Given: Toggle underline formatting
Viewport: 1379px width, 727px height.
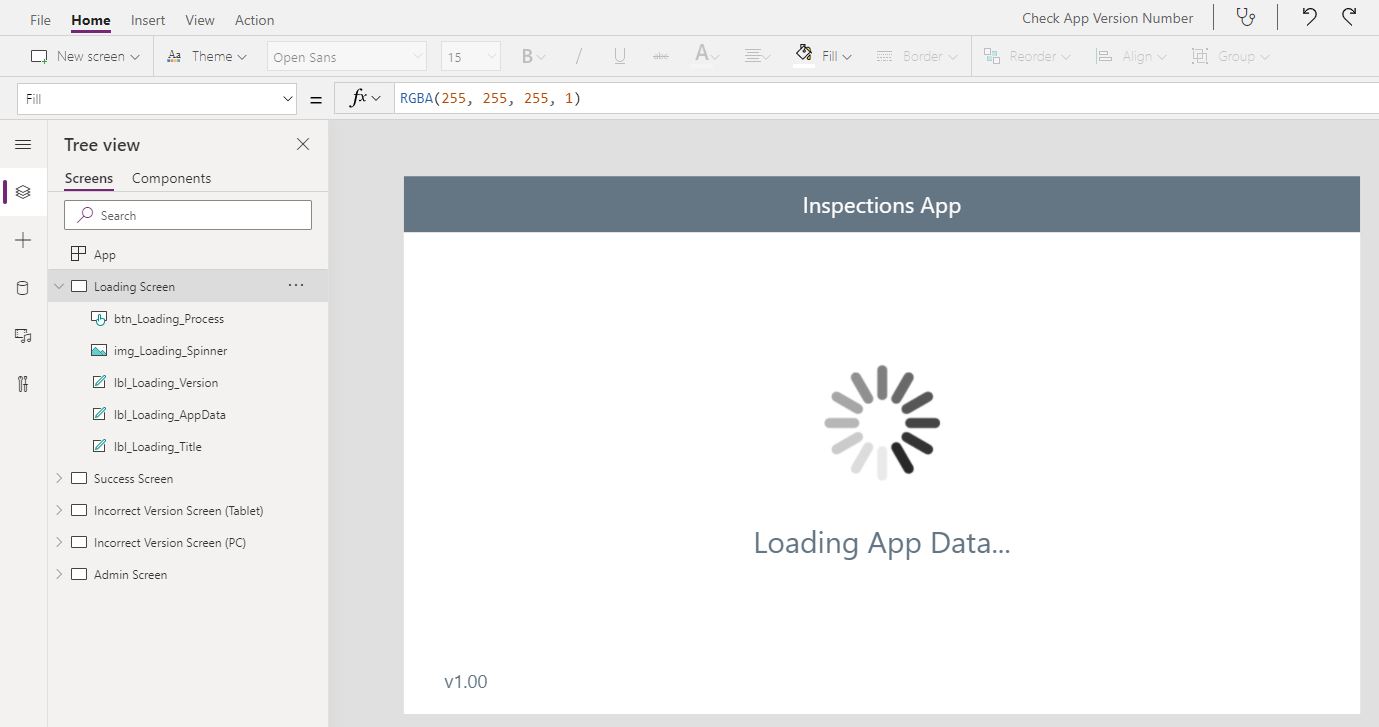Looking at the screenshot, I should (619, 56).
